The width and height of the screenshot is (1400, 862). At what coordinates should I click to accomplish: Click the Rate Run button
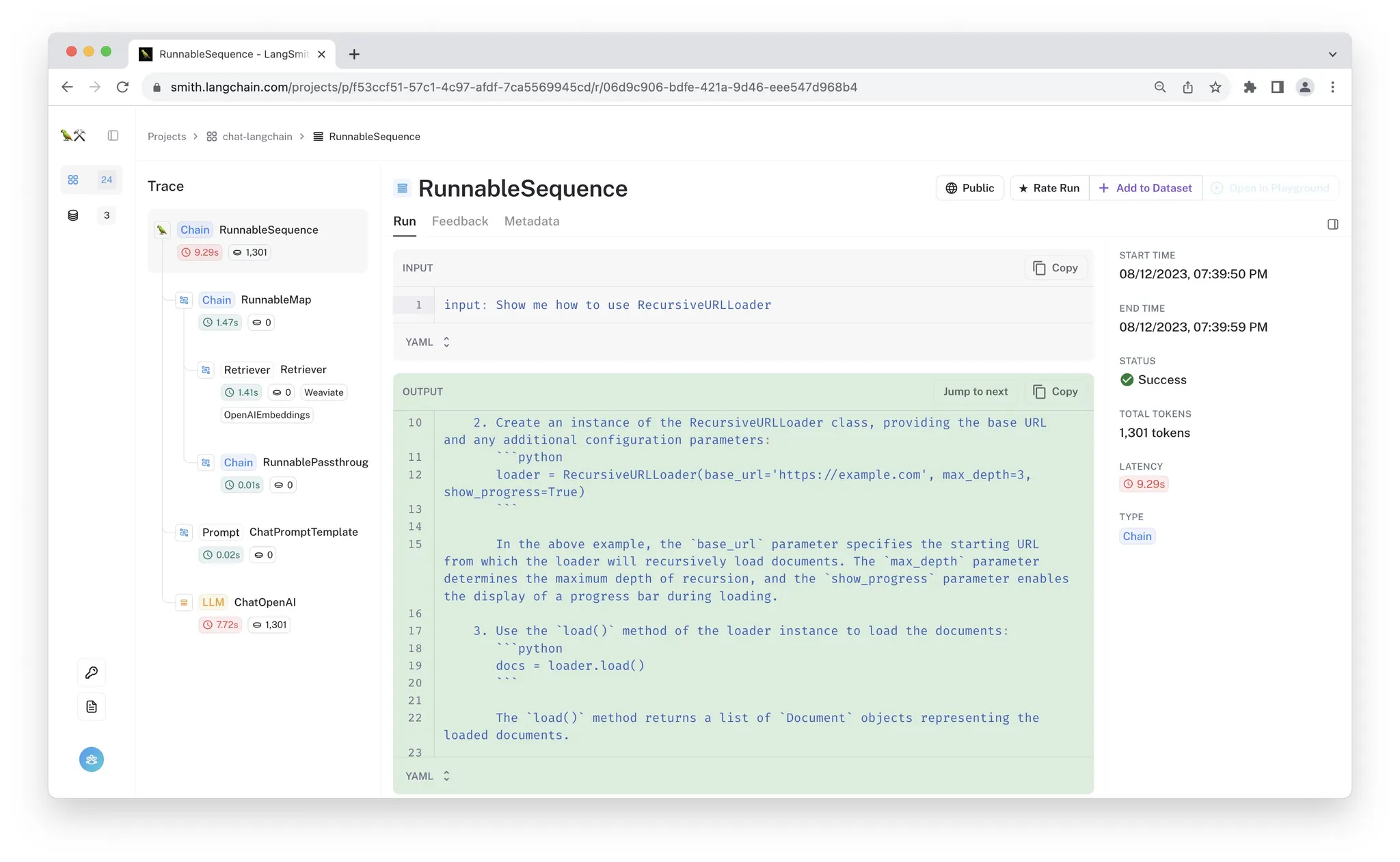point(1049,188)
